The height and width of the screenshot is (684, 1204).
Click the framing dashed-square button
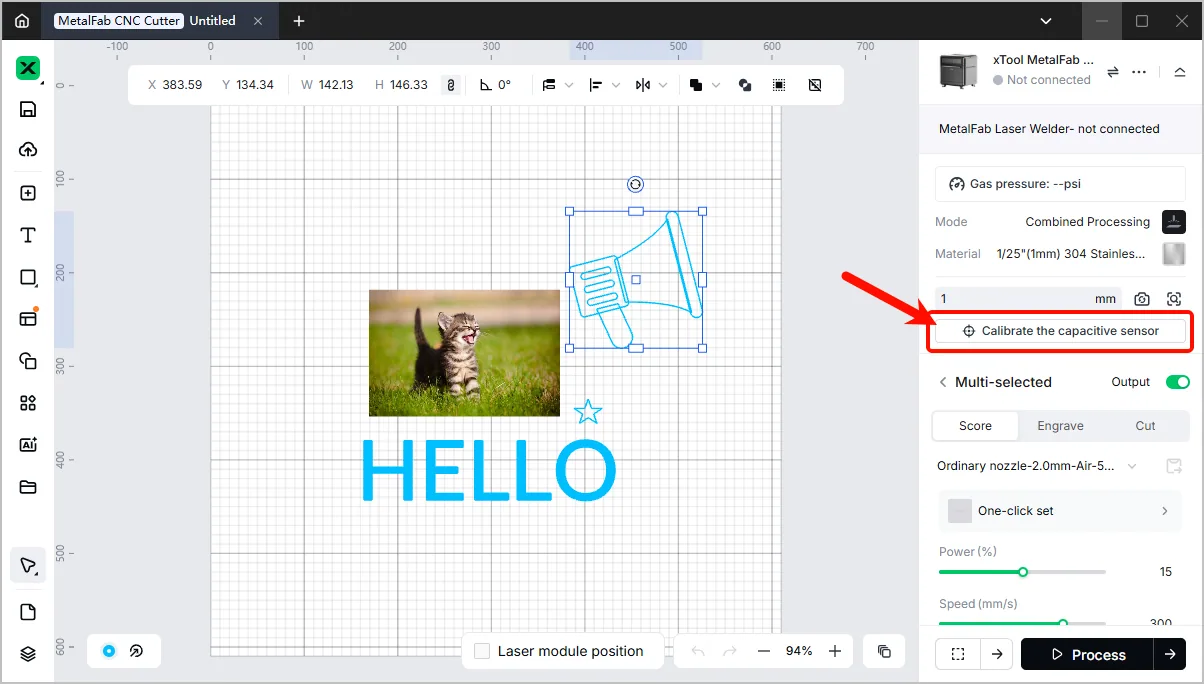pos(958,655)
